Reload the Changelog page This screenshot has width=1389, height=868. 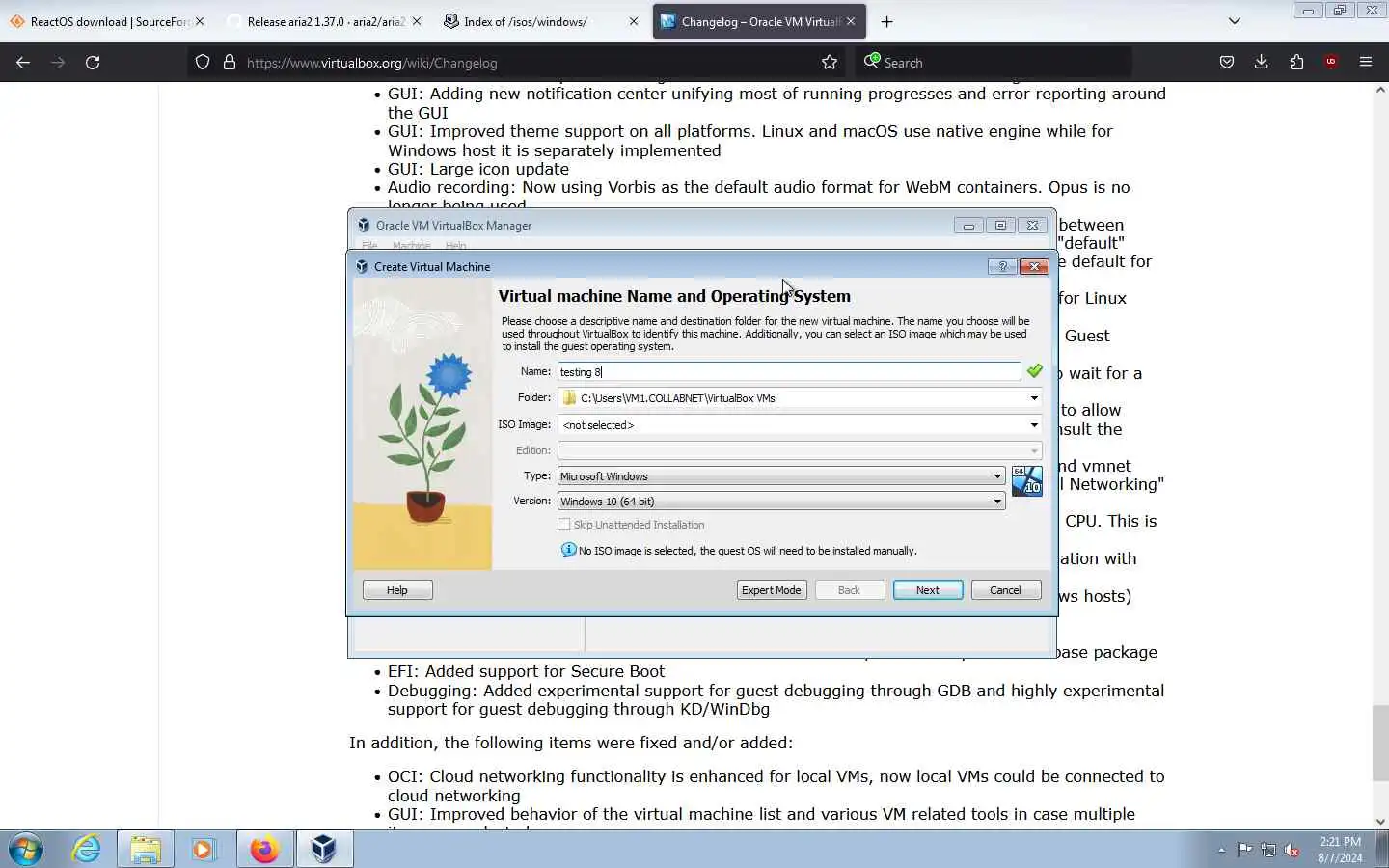click(x=93, y=62)
